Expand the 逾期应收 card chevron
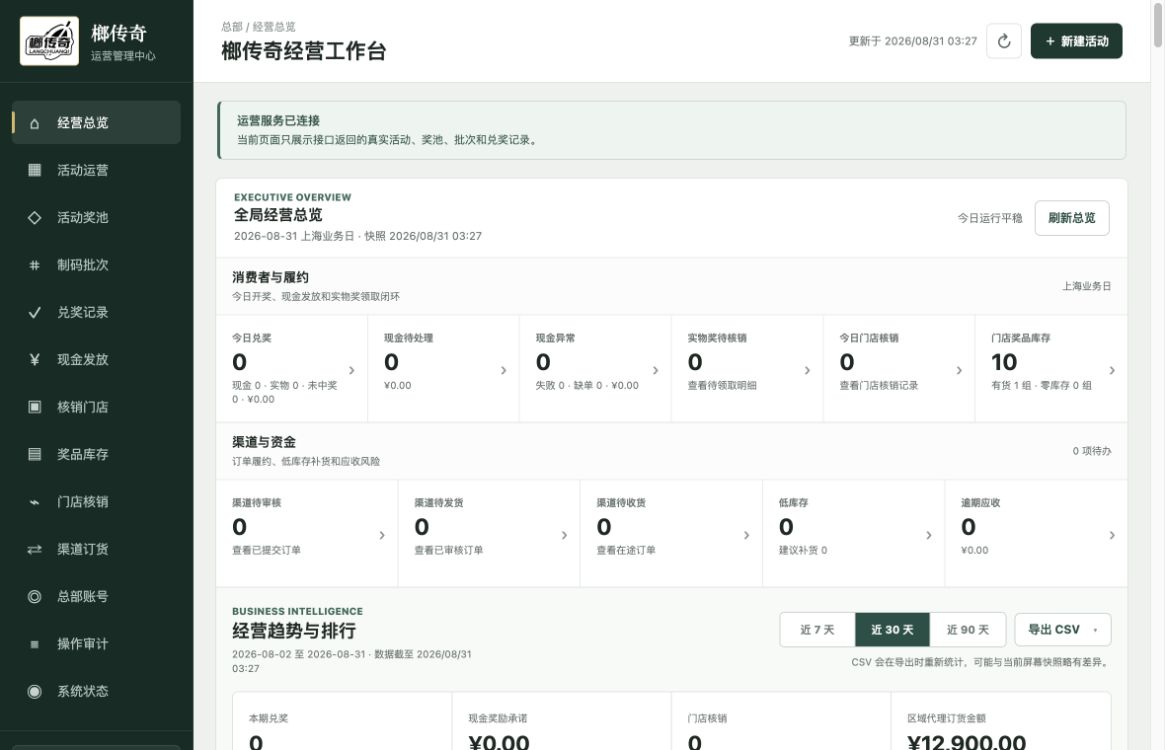The width and height of the screenshot is (1165, 750). pyautogui.click(x=1112, y=535)
